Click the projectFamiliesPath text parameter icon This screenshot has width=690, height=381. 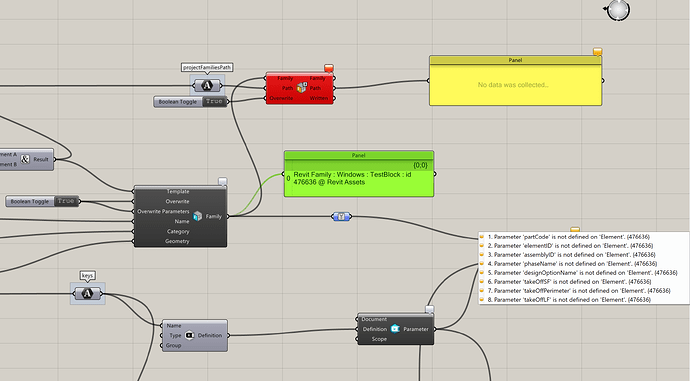click(207, 85)
